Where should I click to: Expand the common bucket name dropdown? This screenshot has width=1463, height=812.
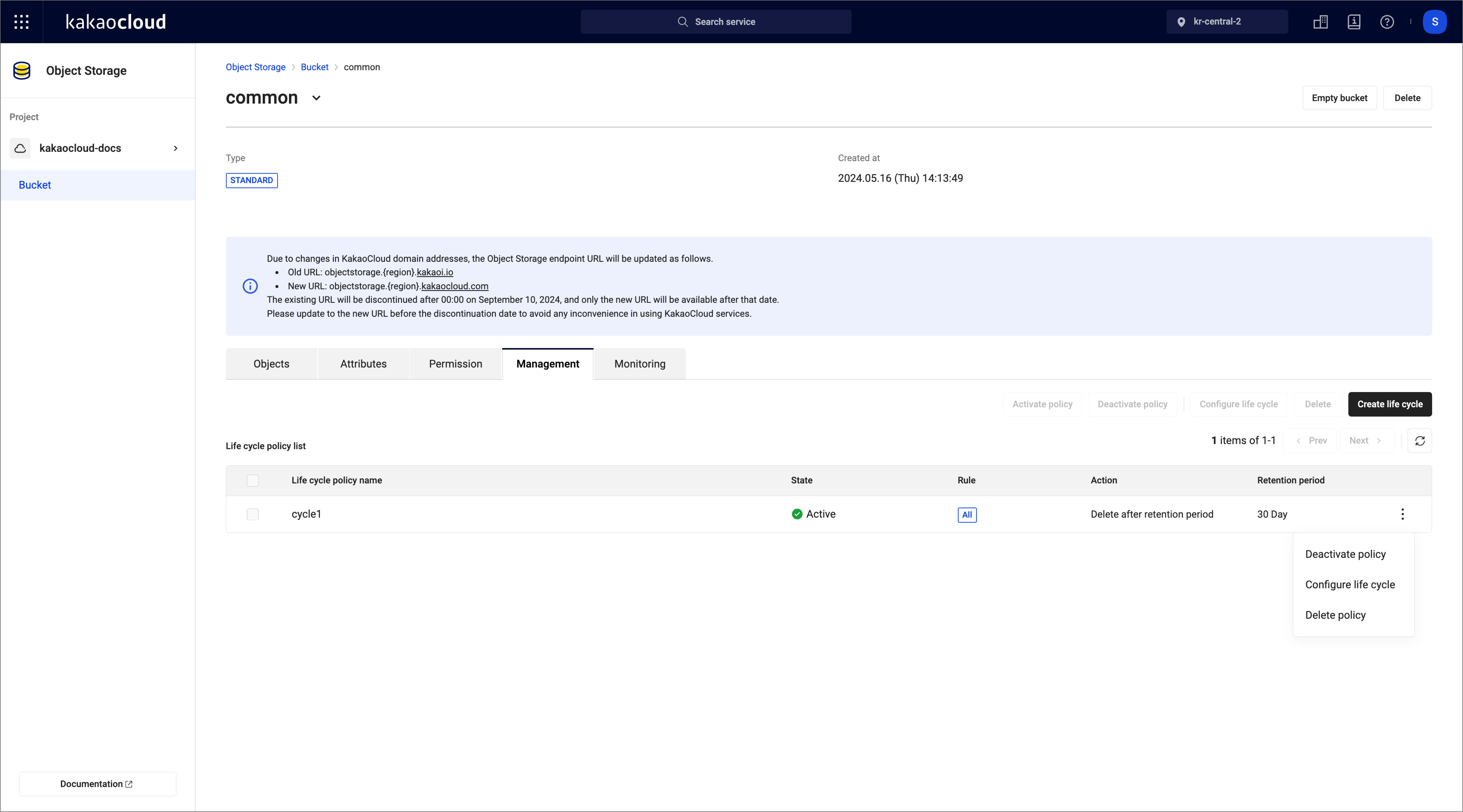click(x=316, y=98)
